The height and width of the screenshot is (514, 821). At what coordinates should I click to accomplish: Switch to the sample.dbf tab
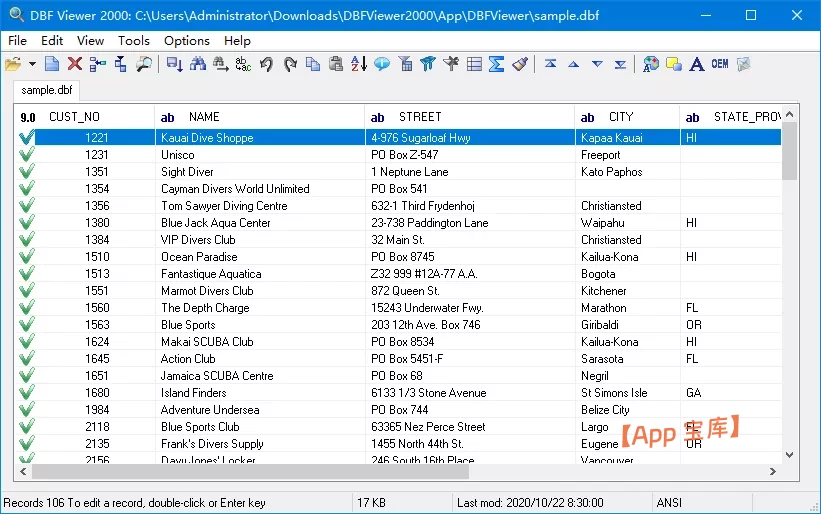pos(47,90)
